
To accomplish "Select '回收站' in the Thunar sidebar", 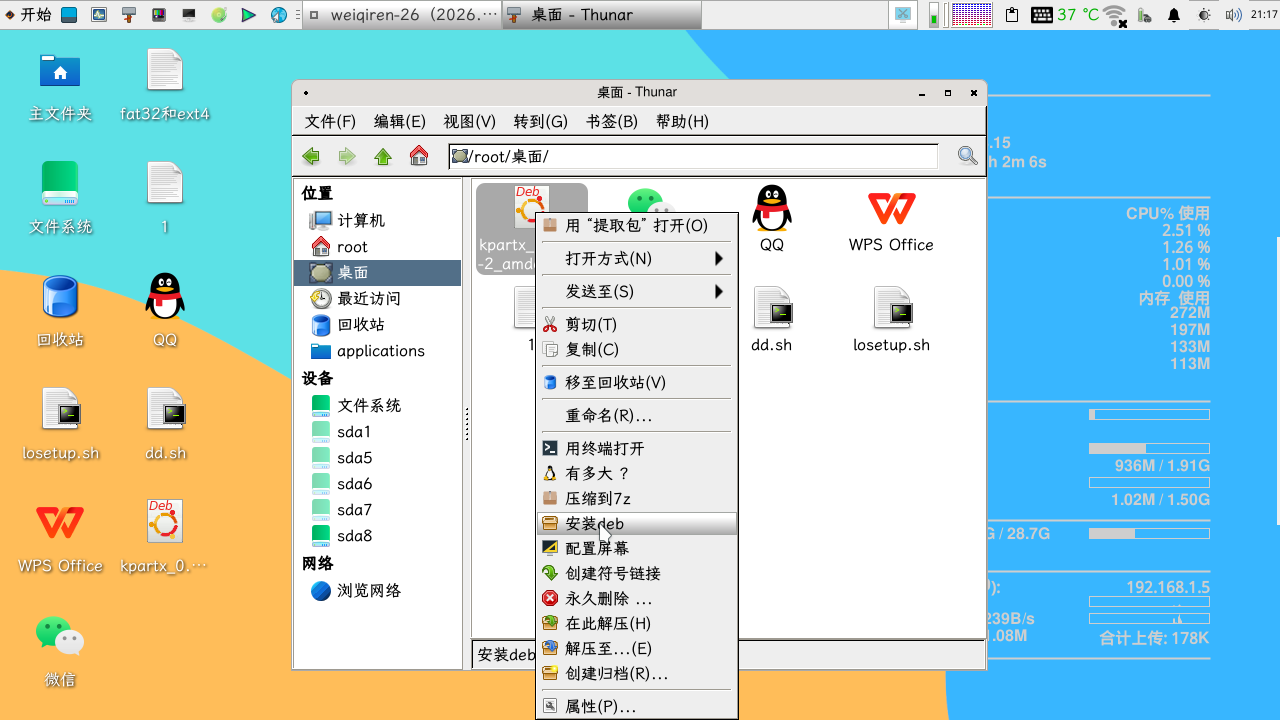I will 378,324.
